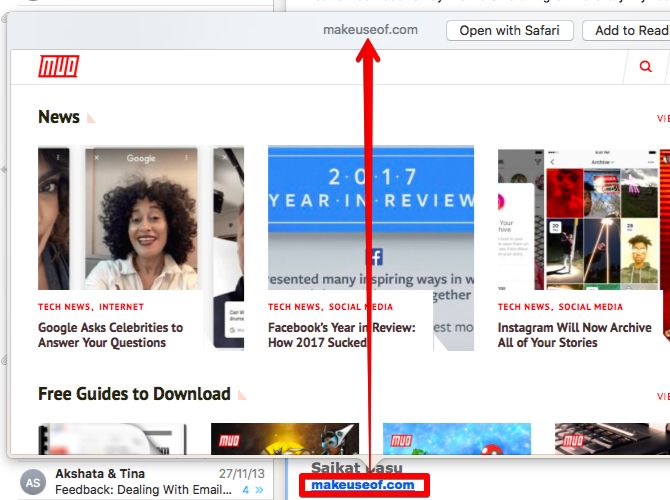Open the red search magnifier icon
The width and height of the screenshot is (670, 500).
[x=646, y=66]
